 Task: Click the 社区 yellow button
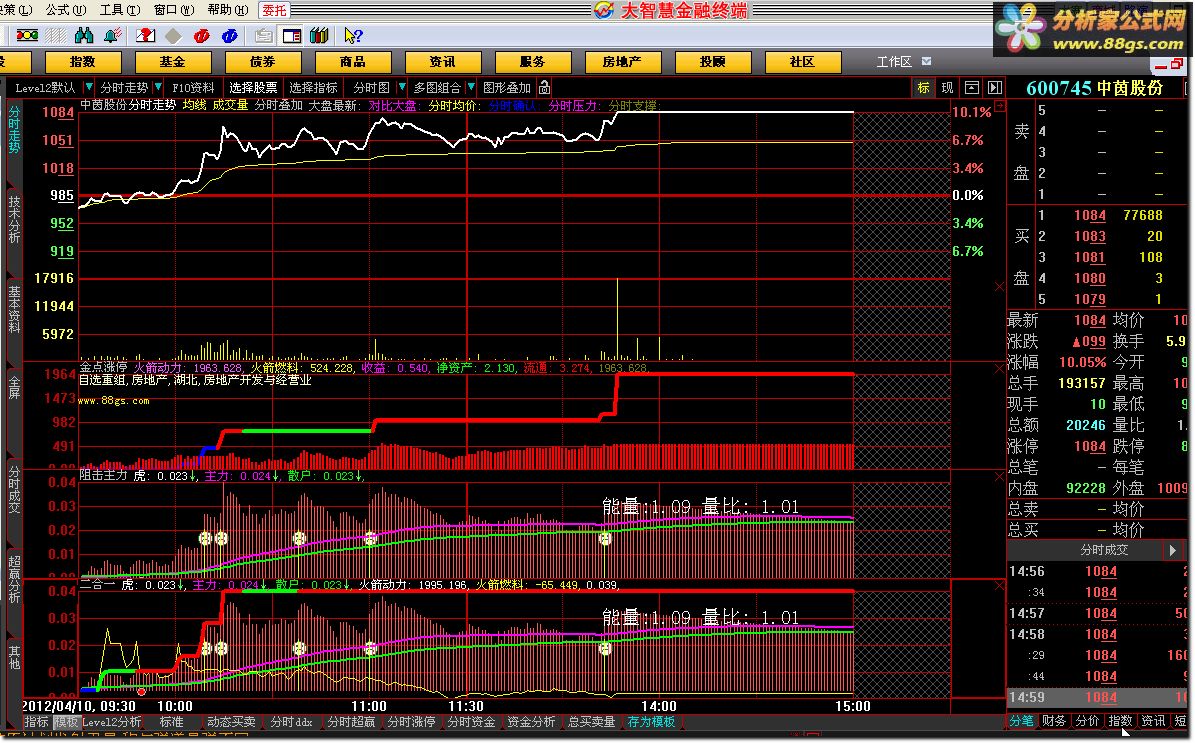tap(803, 62)
